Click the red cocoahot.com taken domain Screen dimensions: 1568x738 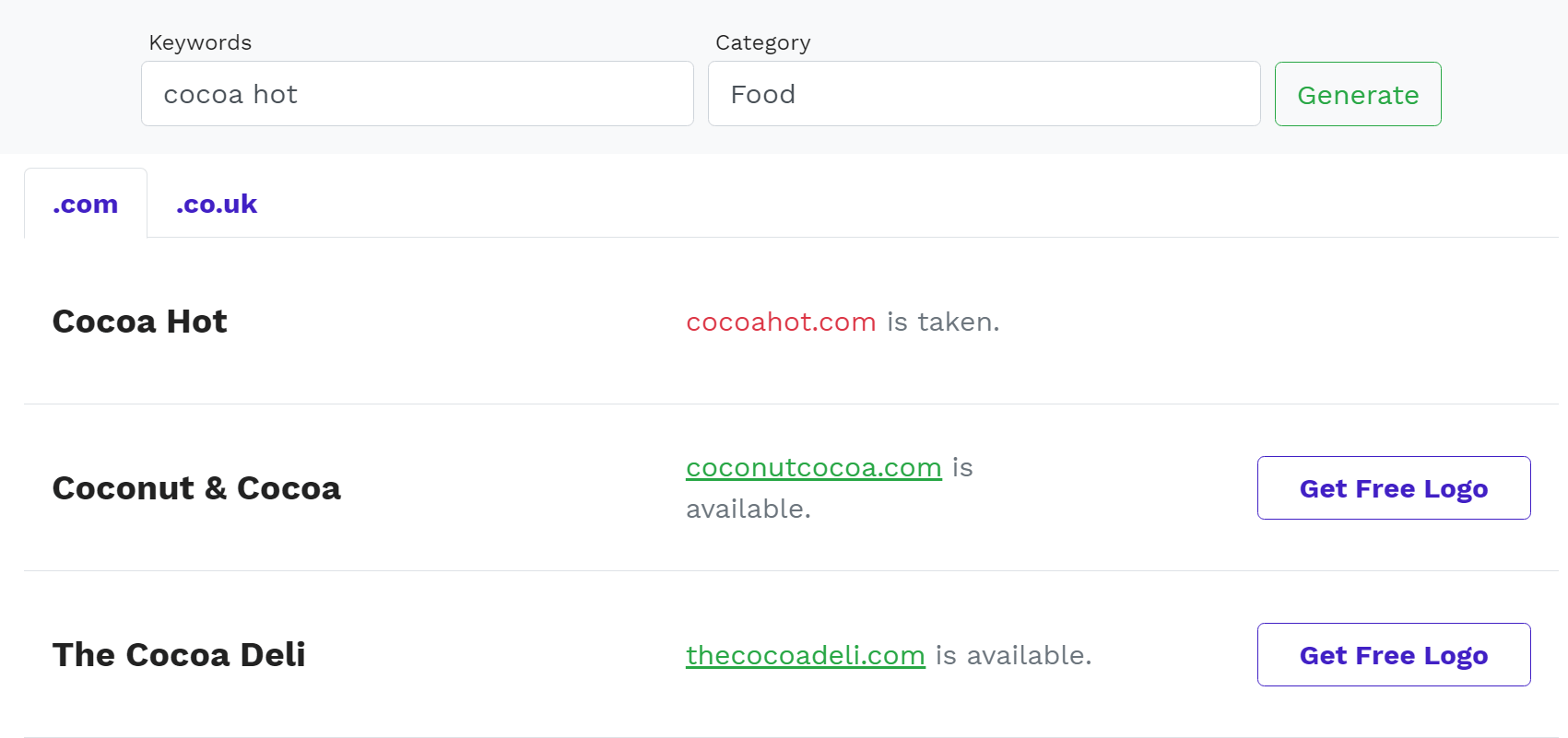pyautogui.click(x=781, y=322)
